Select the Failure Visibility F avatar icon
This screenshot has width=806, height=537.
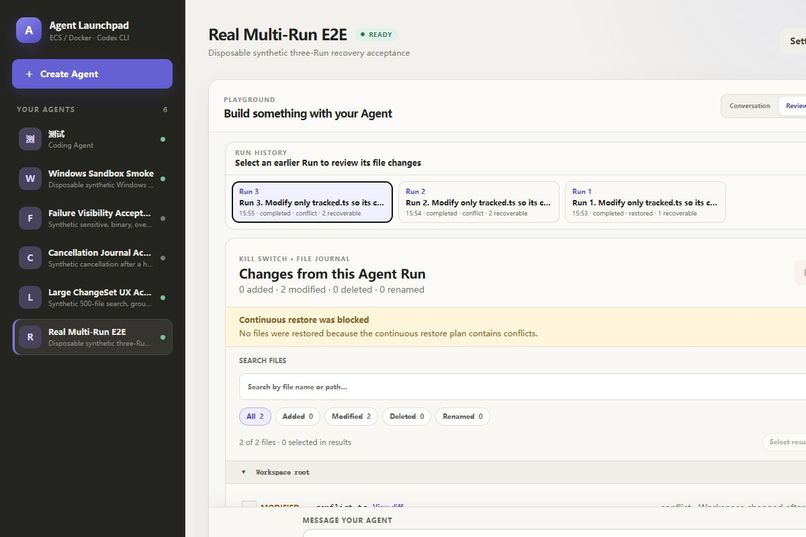tap(30, 218)
